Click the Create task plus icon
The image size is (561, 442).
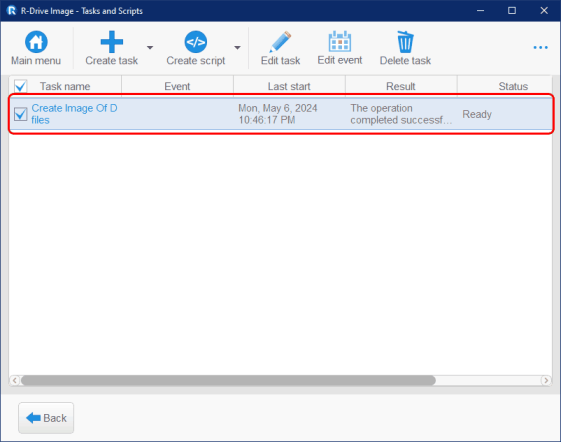[x=112, y=42]
